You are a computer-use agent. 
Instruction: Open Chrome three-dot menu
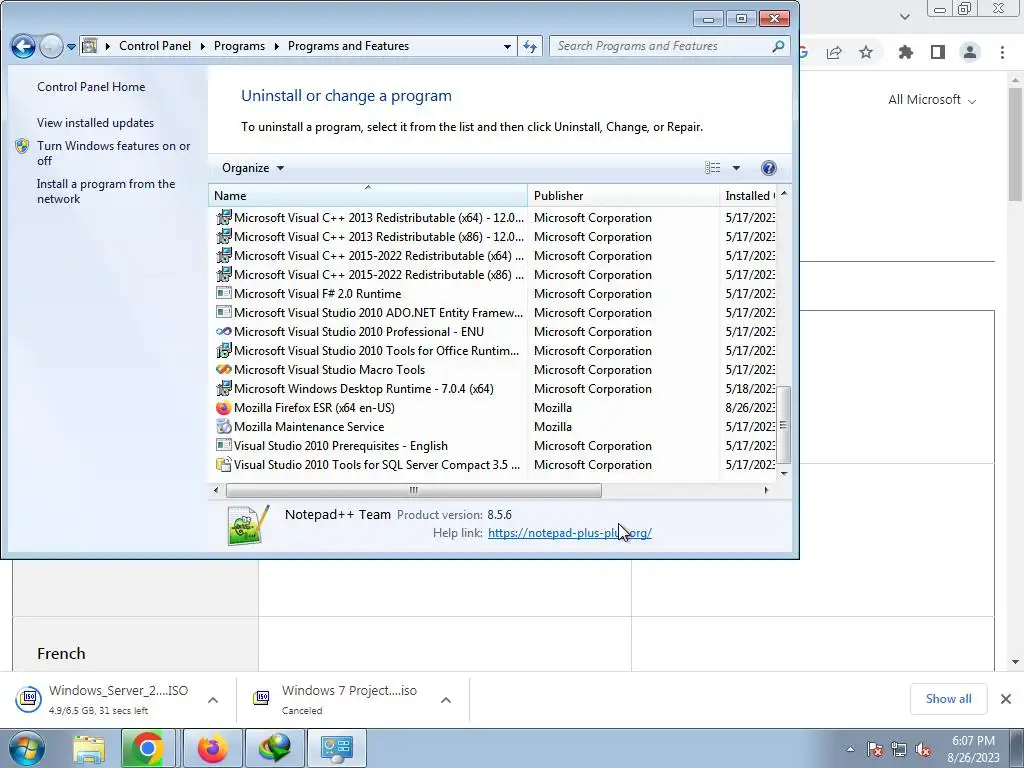(x=1002, y=52)
